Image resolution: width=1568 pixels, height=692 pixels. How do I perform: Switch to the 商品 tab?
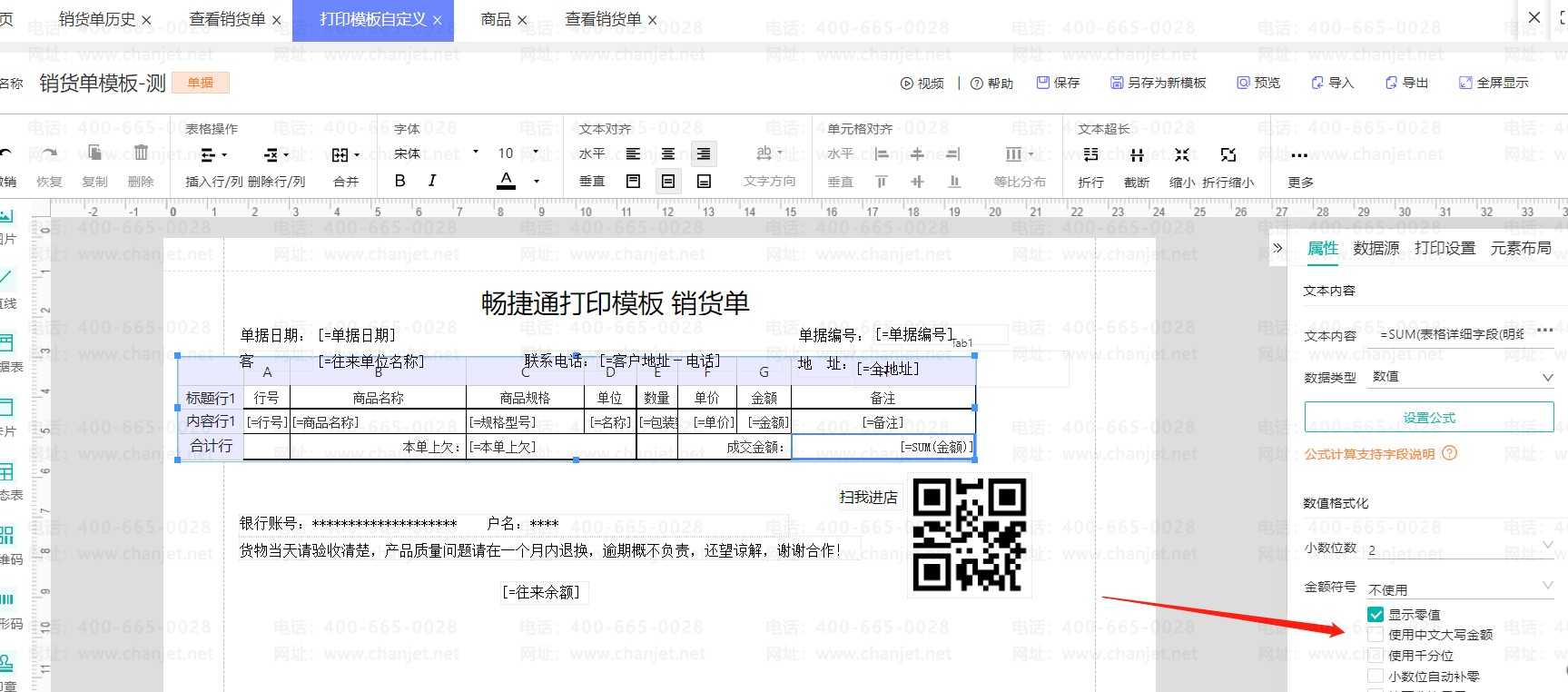(496, 19)
